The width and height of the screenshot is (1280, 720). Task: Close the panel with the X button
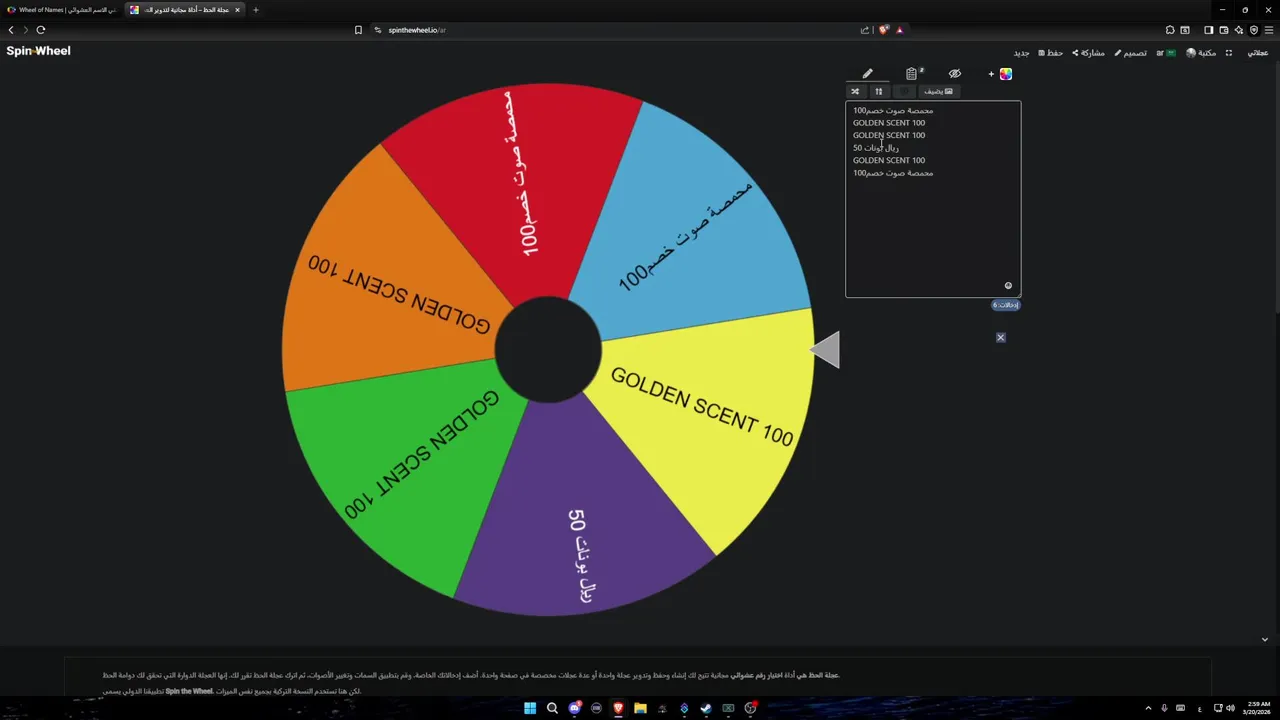pos(1000,338)
